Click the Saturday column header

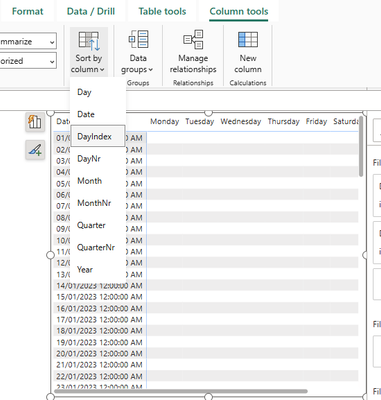346,122
